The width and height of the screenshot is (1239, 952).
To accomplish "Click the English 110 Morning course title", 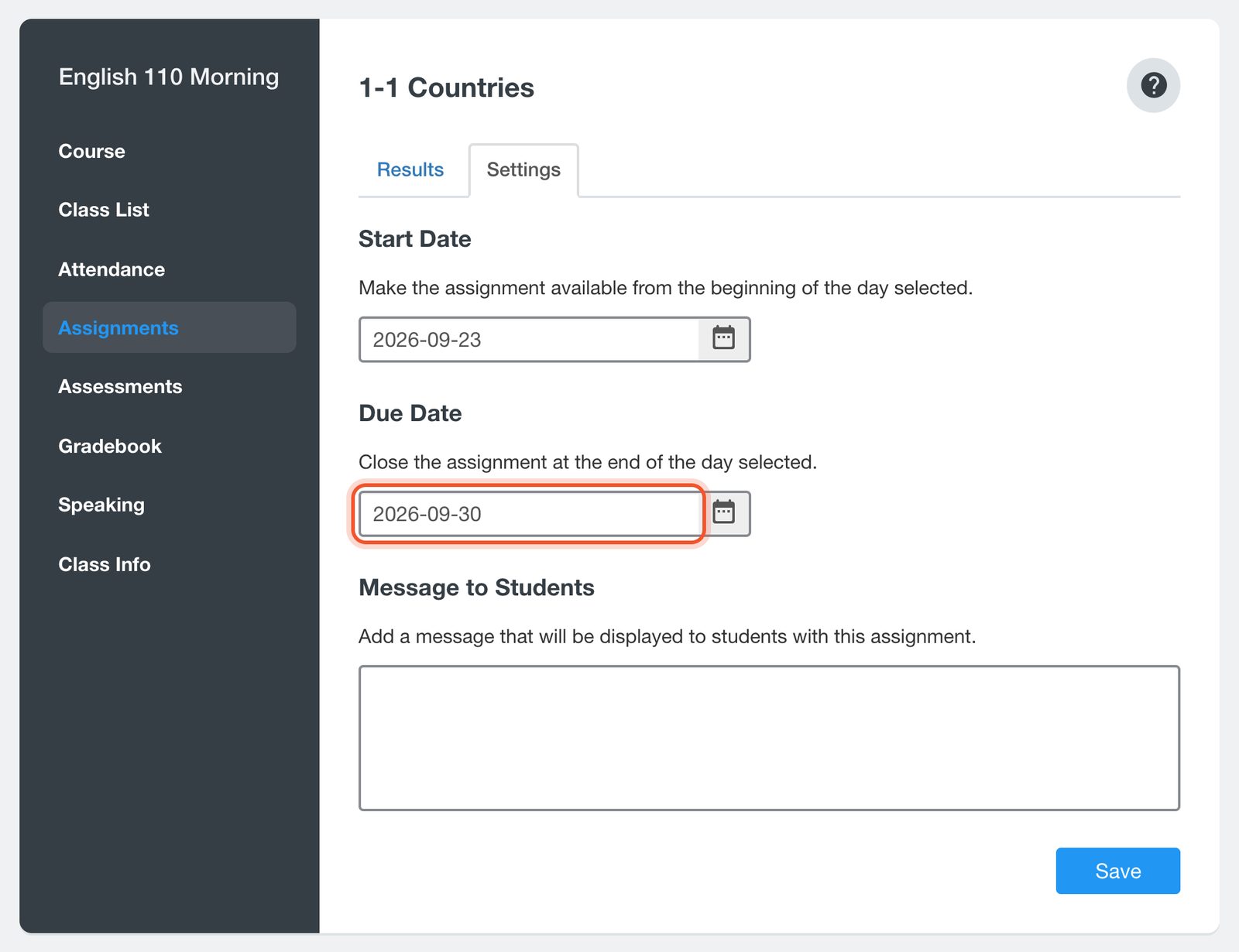I will coord(169,77).
